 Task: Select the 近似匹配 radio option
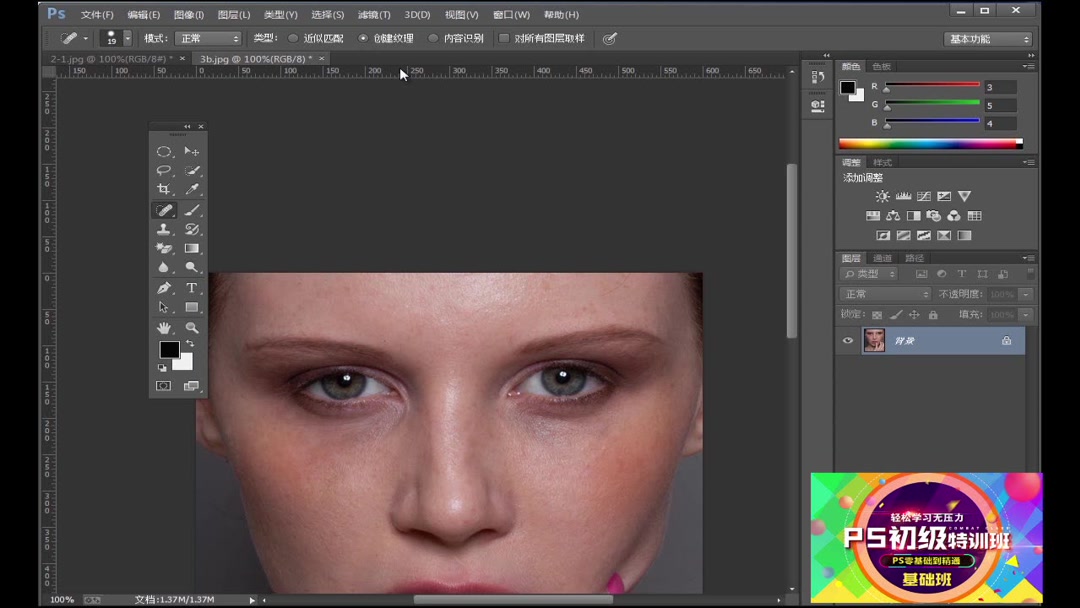tap(294, 38)
